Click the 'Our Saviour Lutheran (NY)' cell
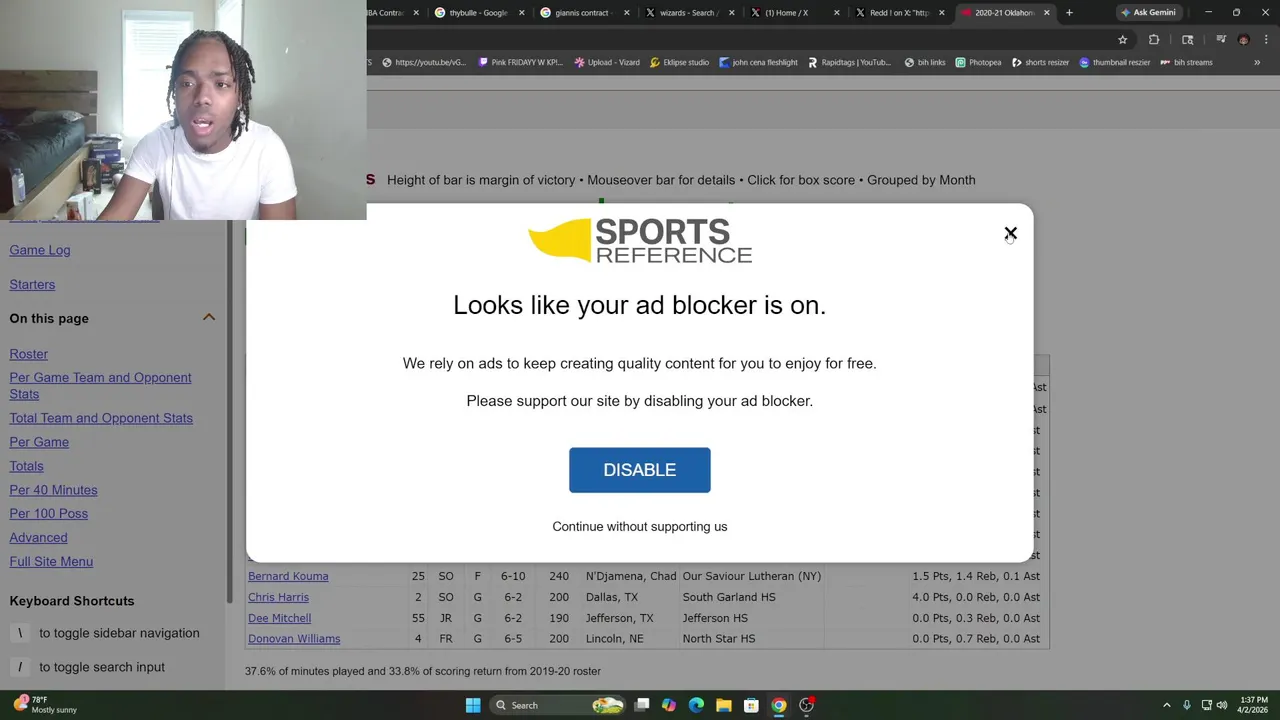This screenshot has height=720, width=1280. tap(752, 576)
